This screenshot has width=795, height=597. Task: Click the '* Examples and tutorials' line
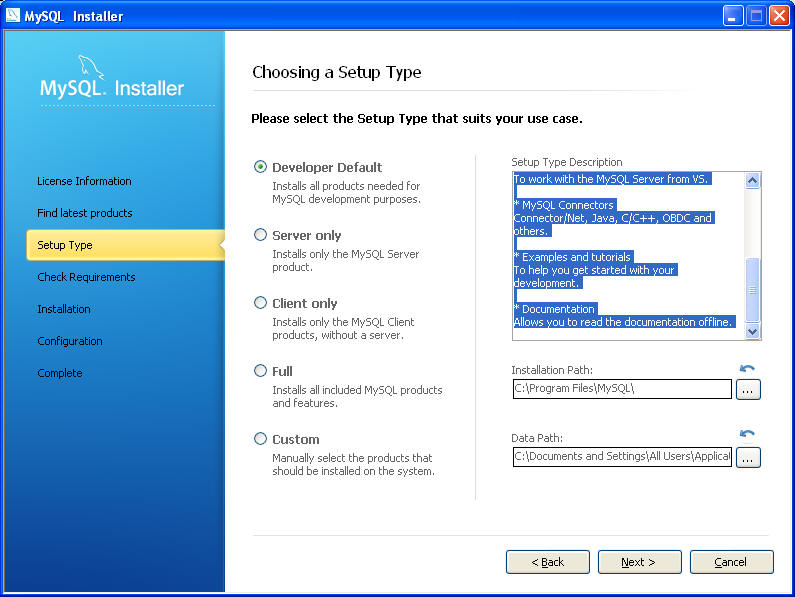coord(572,257)
